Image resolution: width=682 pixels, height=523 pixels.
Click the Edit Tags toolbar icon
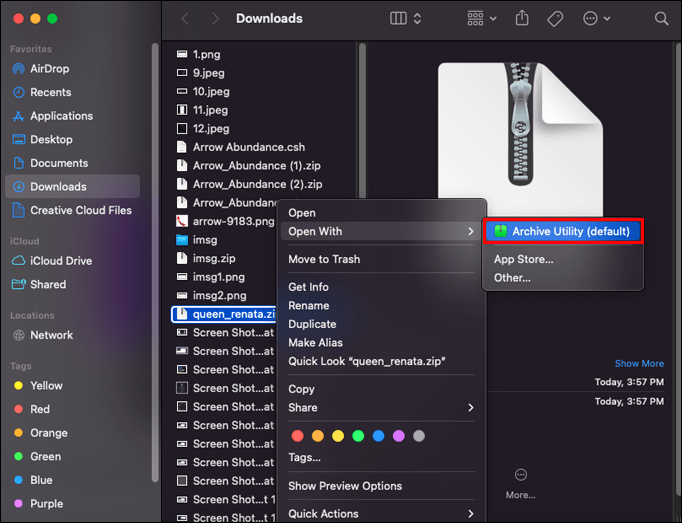click(556, 18)
